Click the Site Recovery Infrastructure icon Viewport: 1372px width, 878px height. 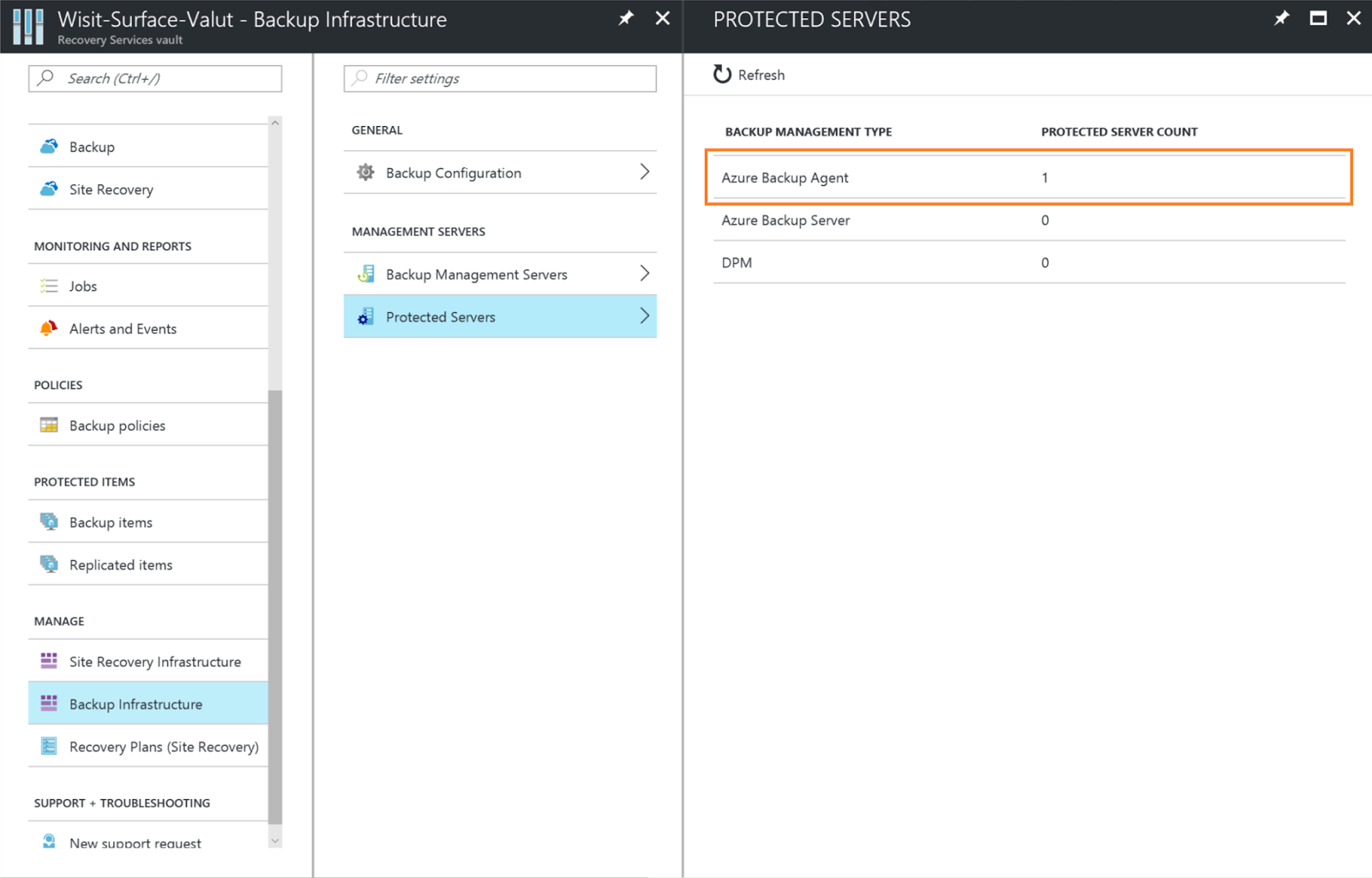[x=49, y=661]
